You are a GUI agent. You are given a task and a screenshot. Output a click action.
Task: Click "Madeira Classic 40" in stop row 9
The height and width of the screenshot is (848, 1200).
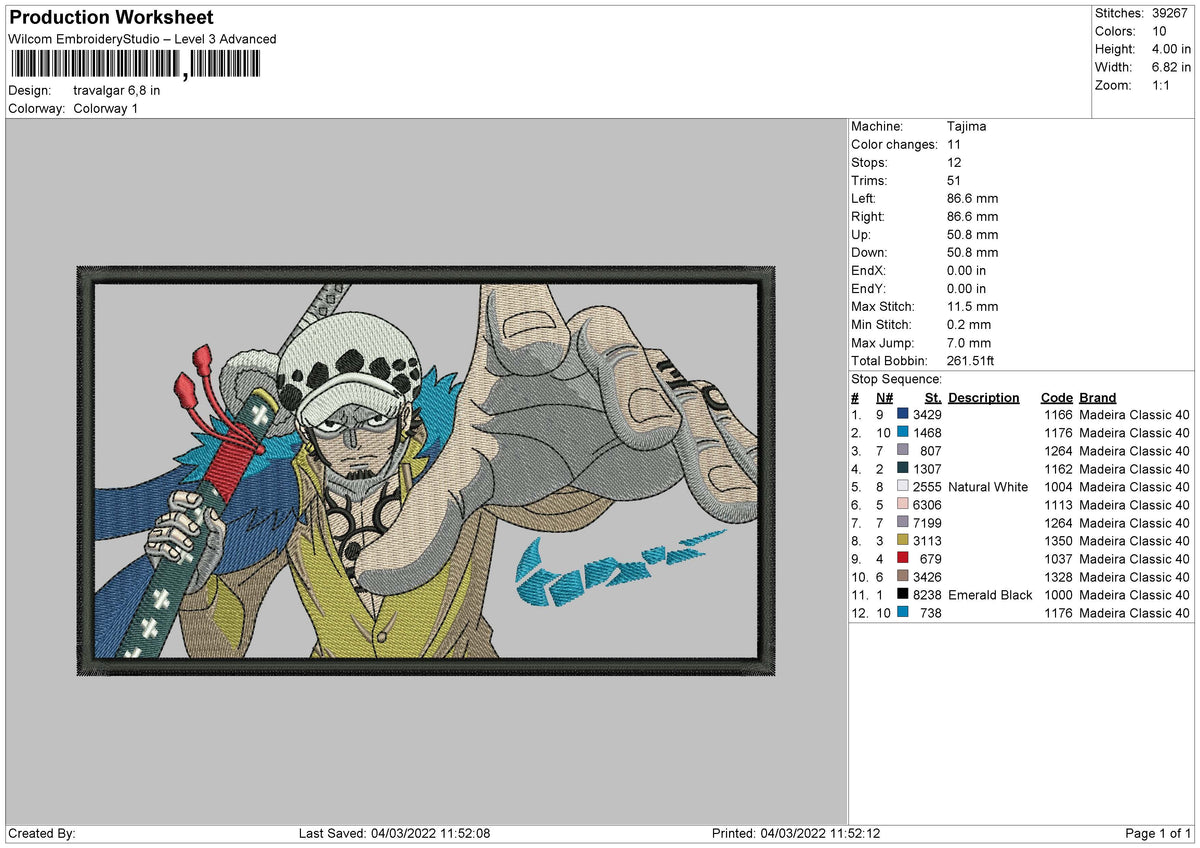pyautogui.click(x=1135, y=558)
